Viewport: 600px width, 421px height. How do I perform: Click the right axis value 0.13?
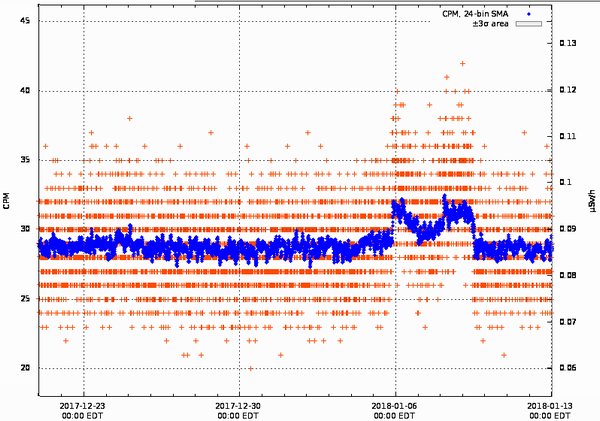[x=568, y=43]
